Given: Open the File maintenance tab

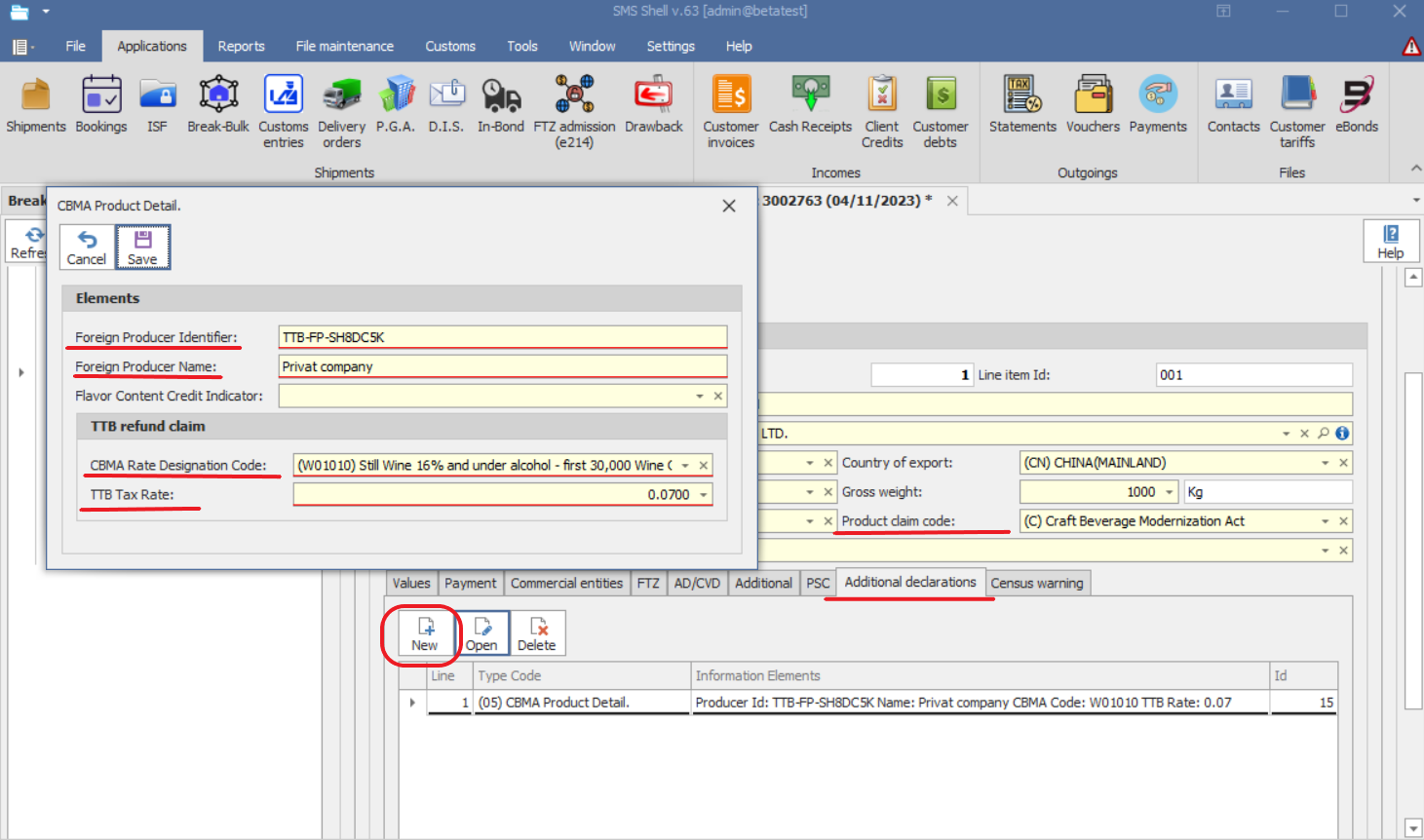Looking at the screenshot, I should pyautogui.click(x=345, y=46).
